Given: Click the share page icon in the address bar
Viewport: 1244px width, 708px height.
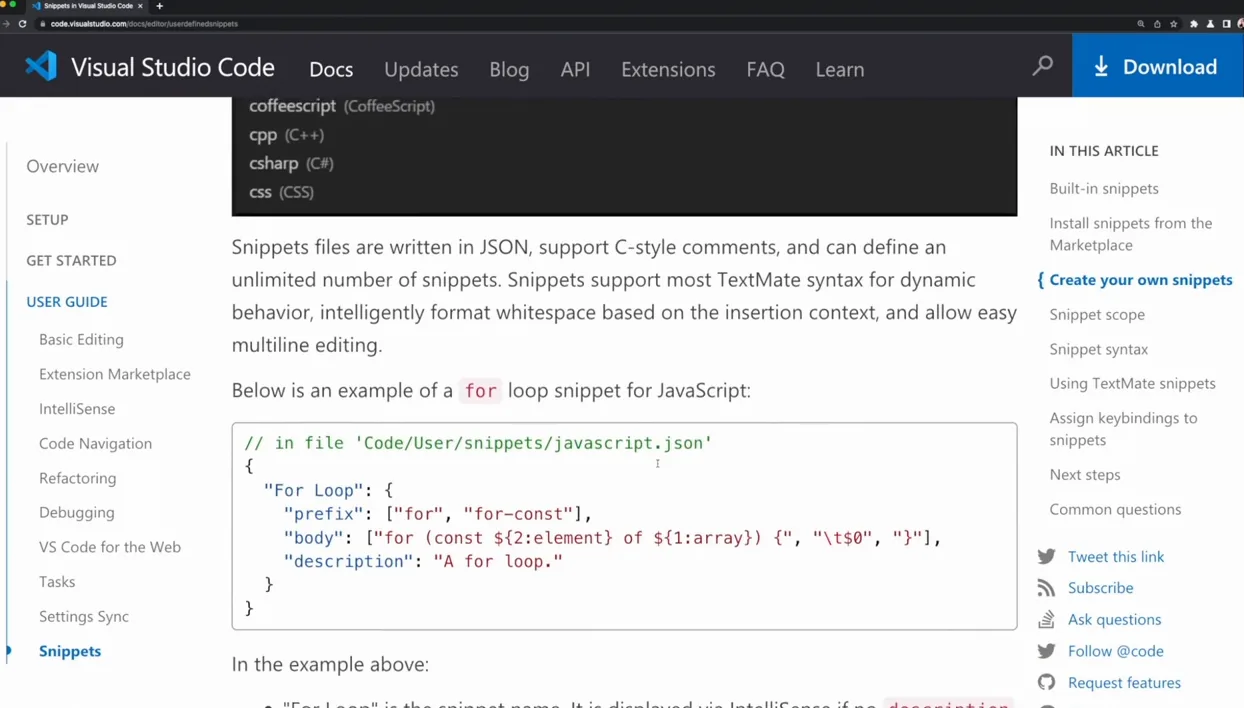Looking at the screenshot, I should pos(1157,23).
